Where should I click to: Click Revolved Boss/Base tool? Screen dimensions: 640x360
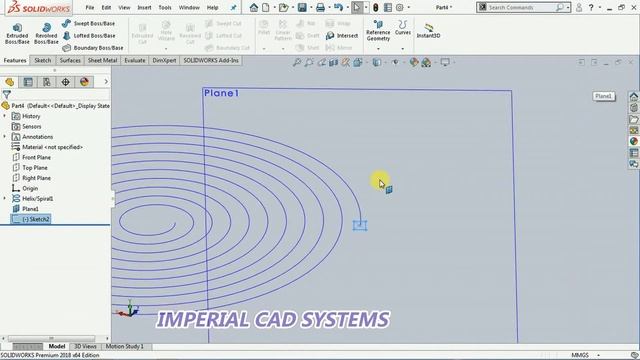point(46,33)
